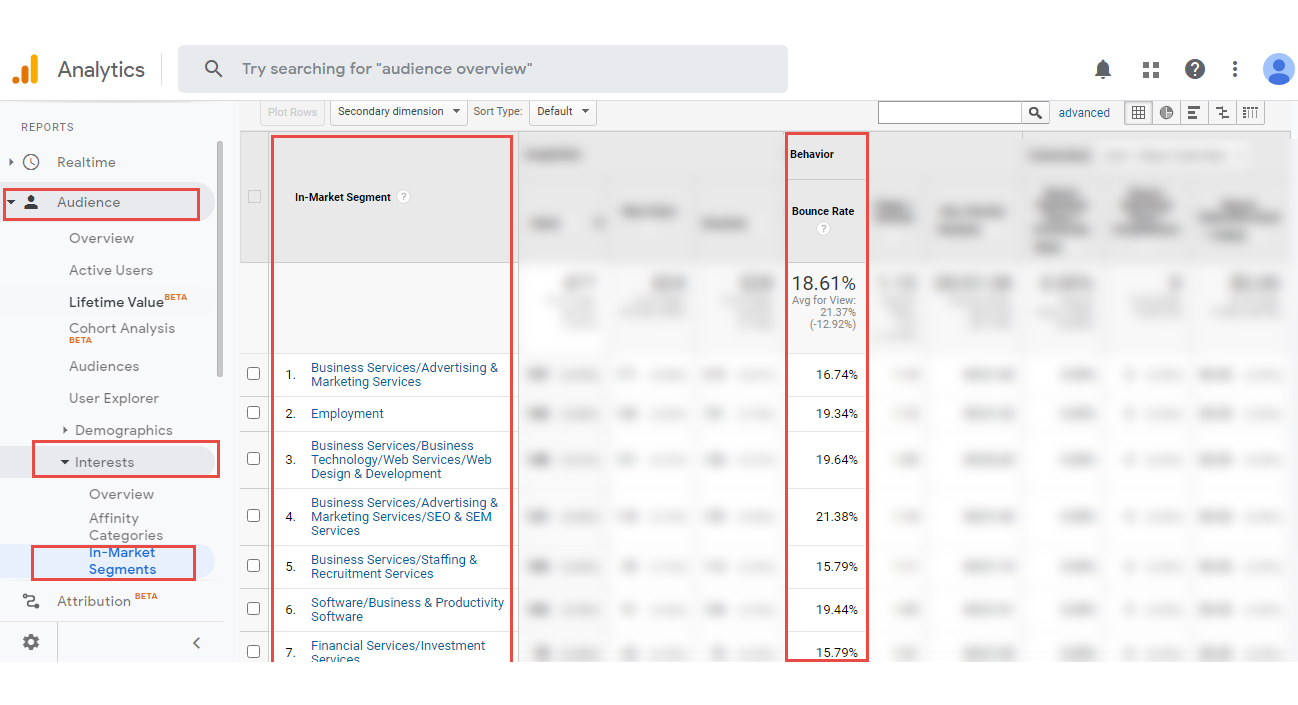The height and width of the screenshot is (705, 1298).
Task: Click the Plot Rows button
Action: point(293,112)
